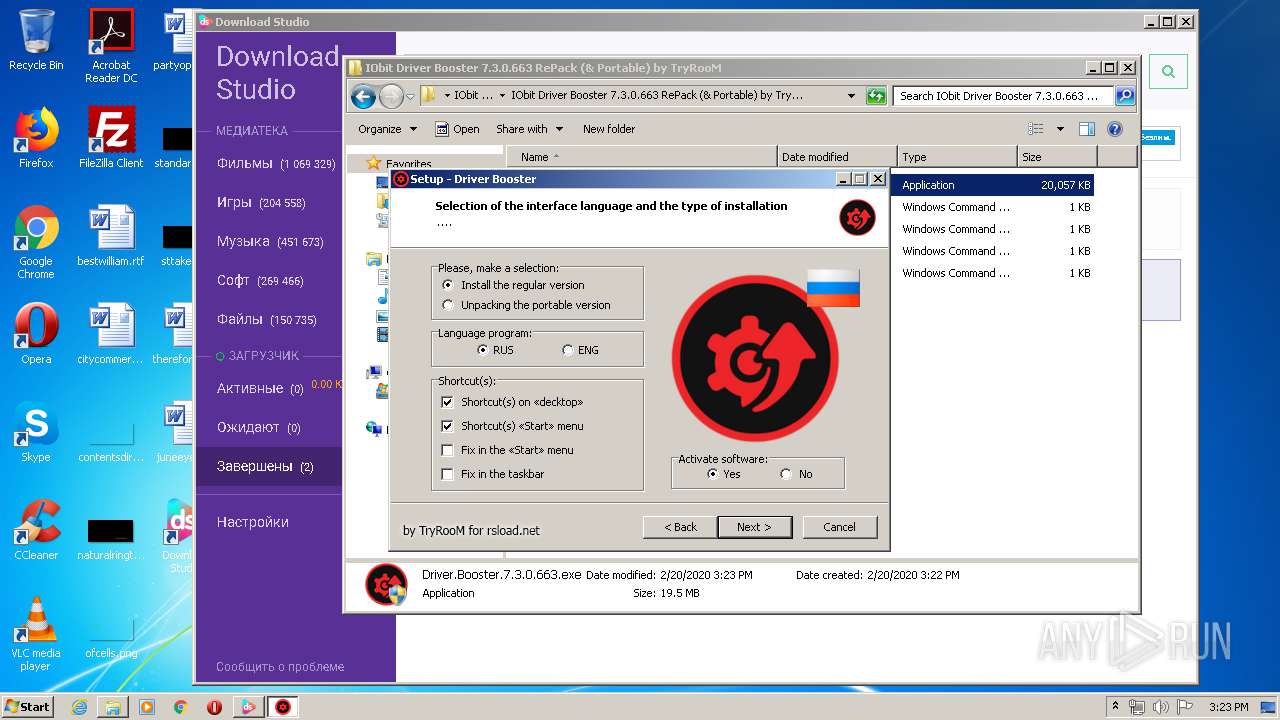Click New folder in Explorer toolbar
Image resolution: width=1280 pixels, height=720 pixels.
coord(609,129)
